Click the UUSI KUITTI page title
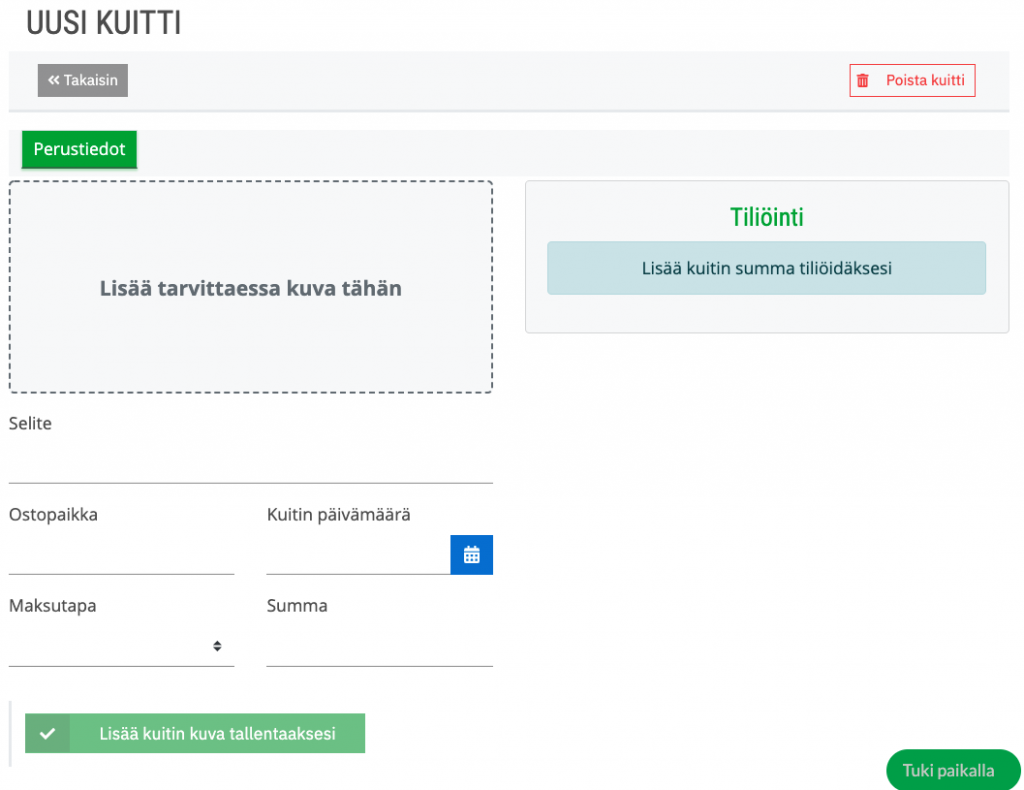This screenshot has height=790, width=1024. (x=103, y=23)
